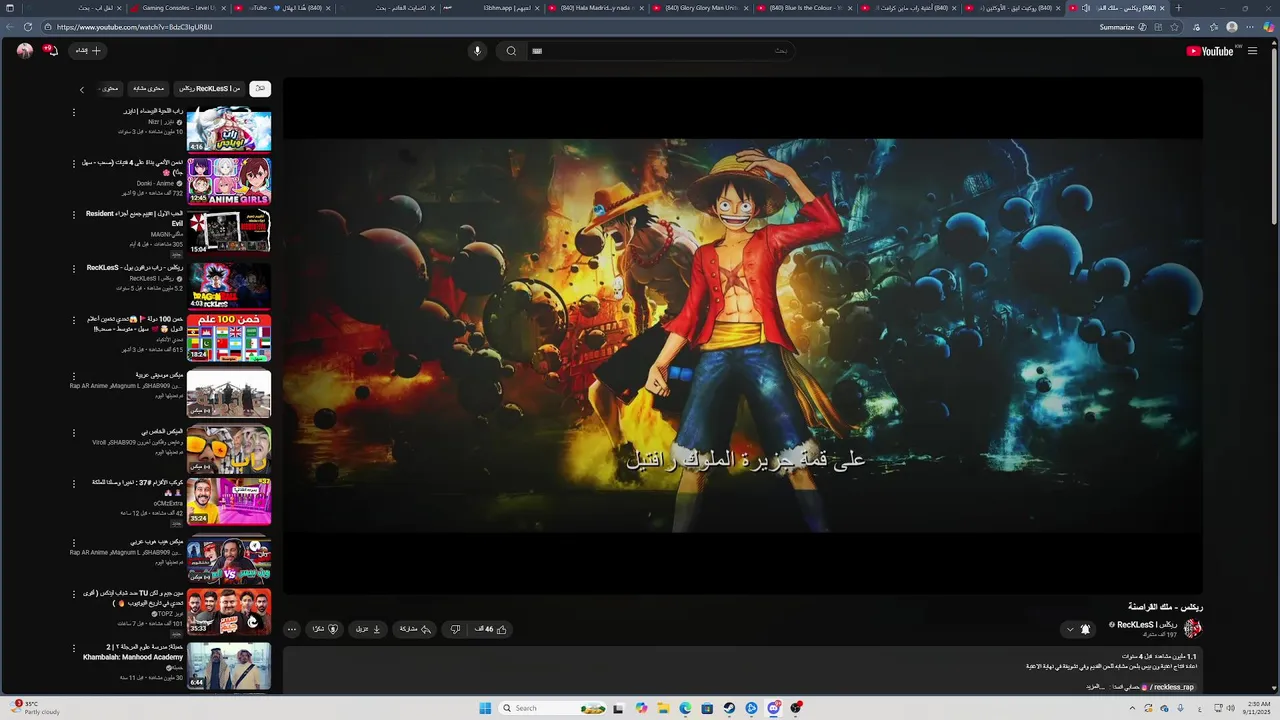Show hidden system tray icons chevron
The height and width of the screenshot is (720, 1280).
pyautogui.click(x=1133, y=708)
